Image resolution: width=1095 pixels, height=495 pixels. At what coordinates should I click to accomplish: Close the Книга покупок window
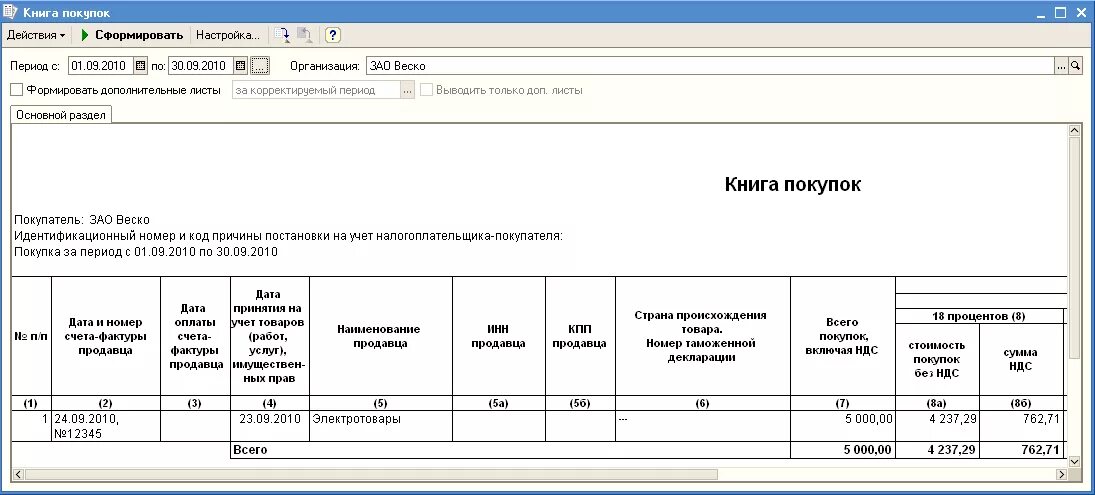1079,13
